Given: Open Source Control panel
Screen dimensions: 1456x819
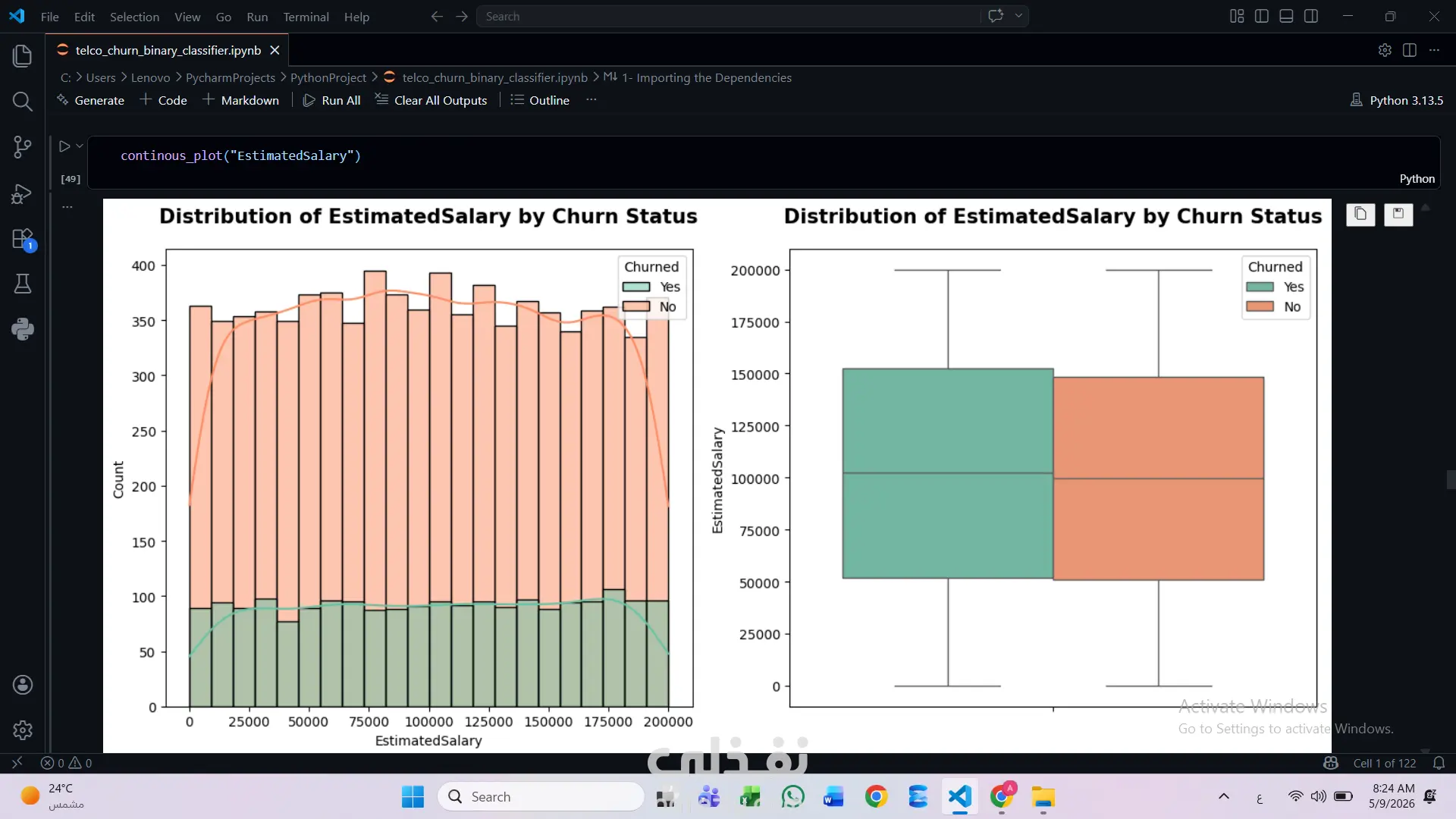Looking at the screenshot, I should 23,147.
